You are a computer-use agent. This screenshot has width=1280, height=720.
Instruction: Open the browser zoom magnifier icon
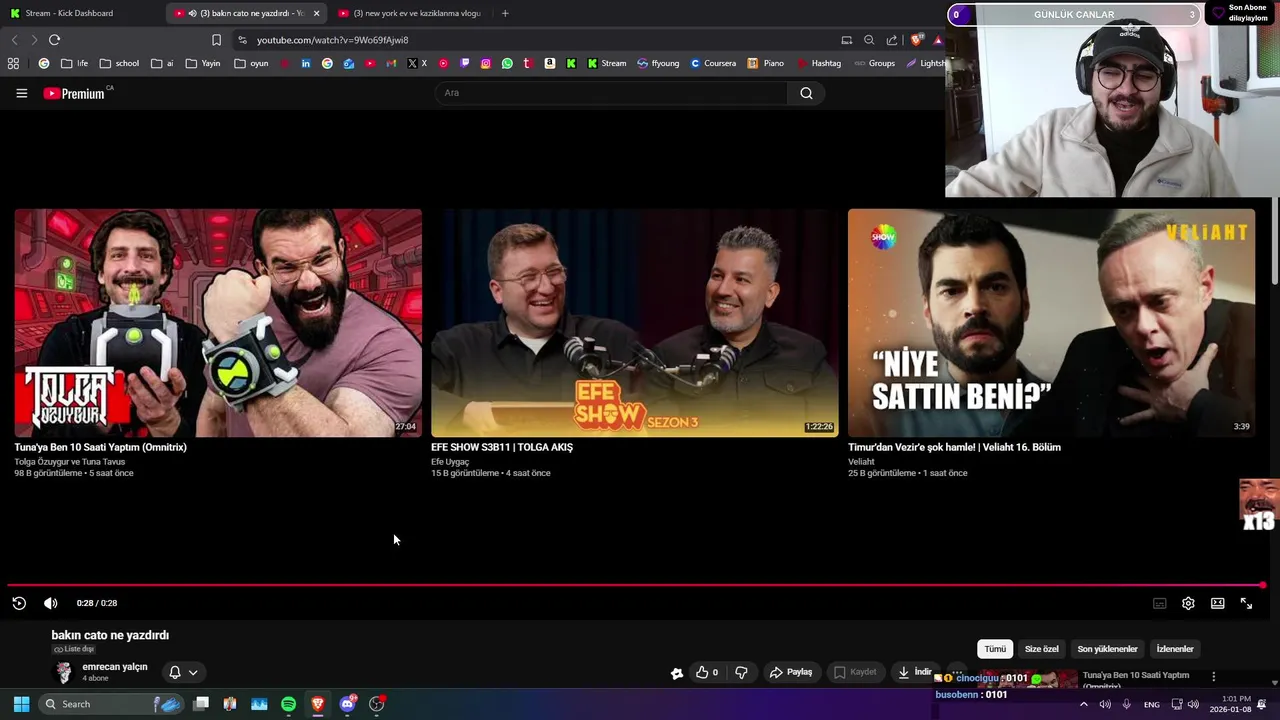click(x=869, y=40)
